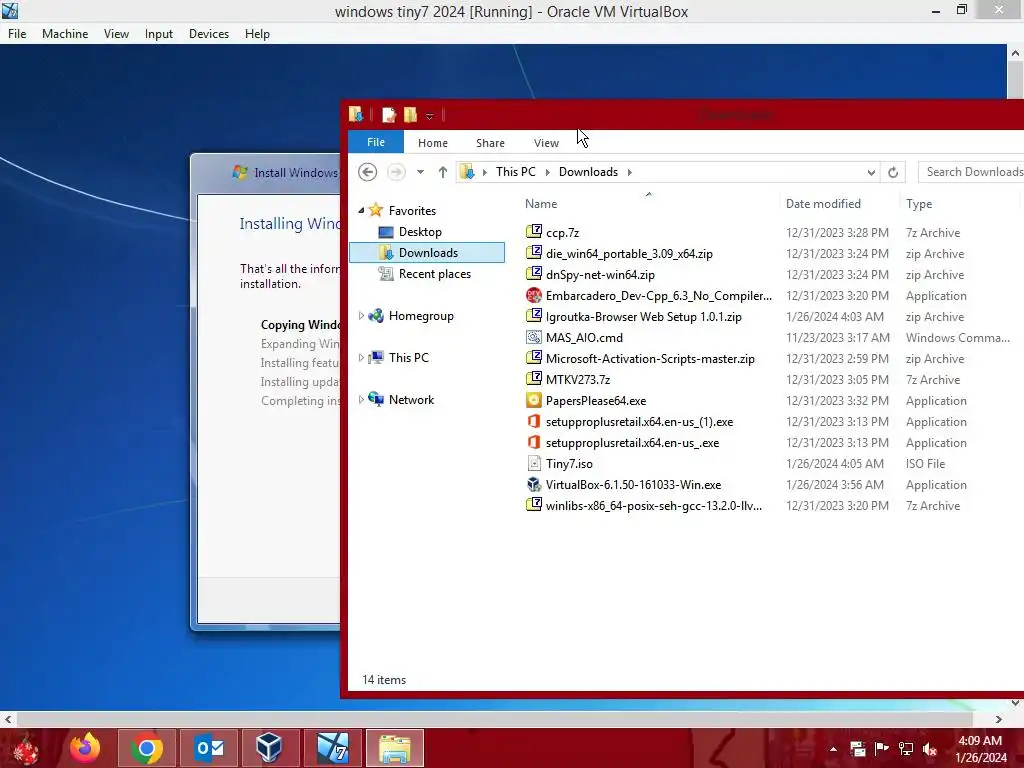
Task: Sort files by Date modified header
Action: point(823,203)
